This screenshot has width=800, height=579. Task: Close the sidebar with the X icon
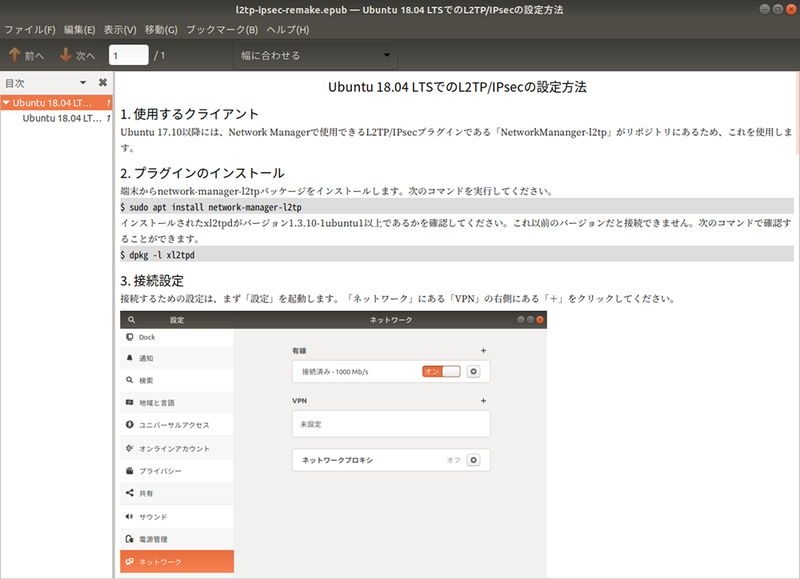102,82
